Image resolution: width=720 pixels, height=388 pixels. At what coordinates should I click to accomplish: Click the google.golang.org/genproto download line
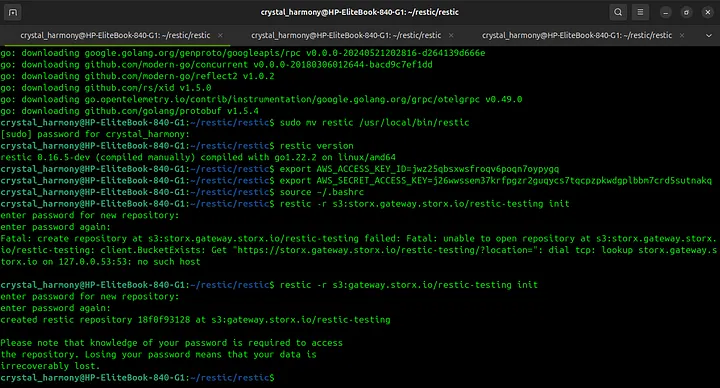[x=243, y=53]
